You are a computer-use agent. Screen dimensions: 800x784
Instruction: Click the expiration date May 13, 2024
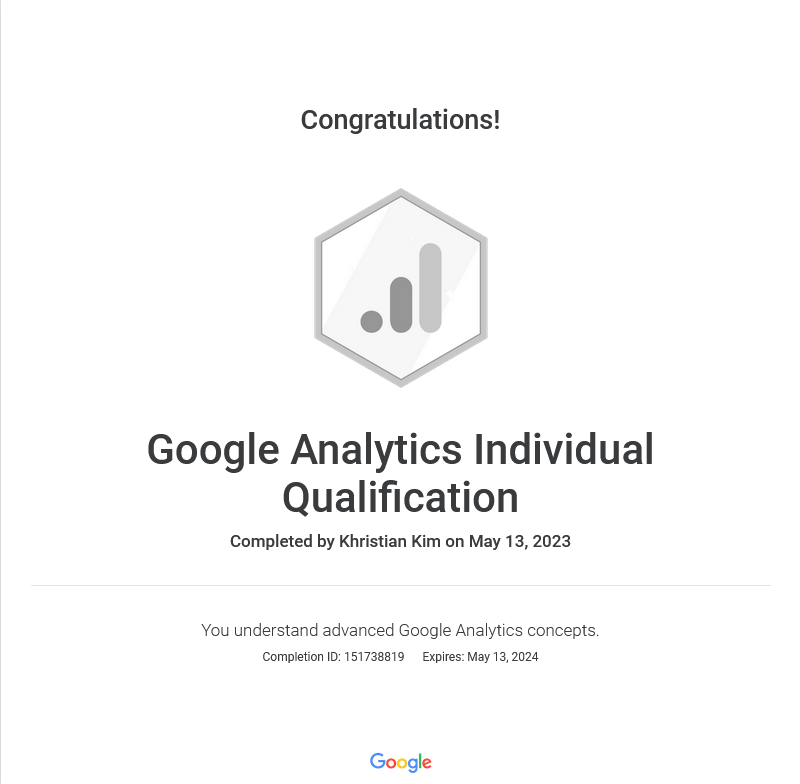click(502, 657)
